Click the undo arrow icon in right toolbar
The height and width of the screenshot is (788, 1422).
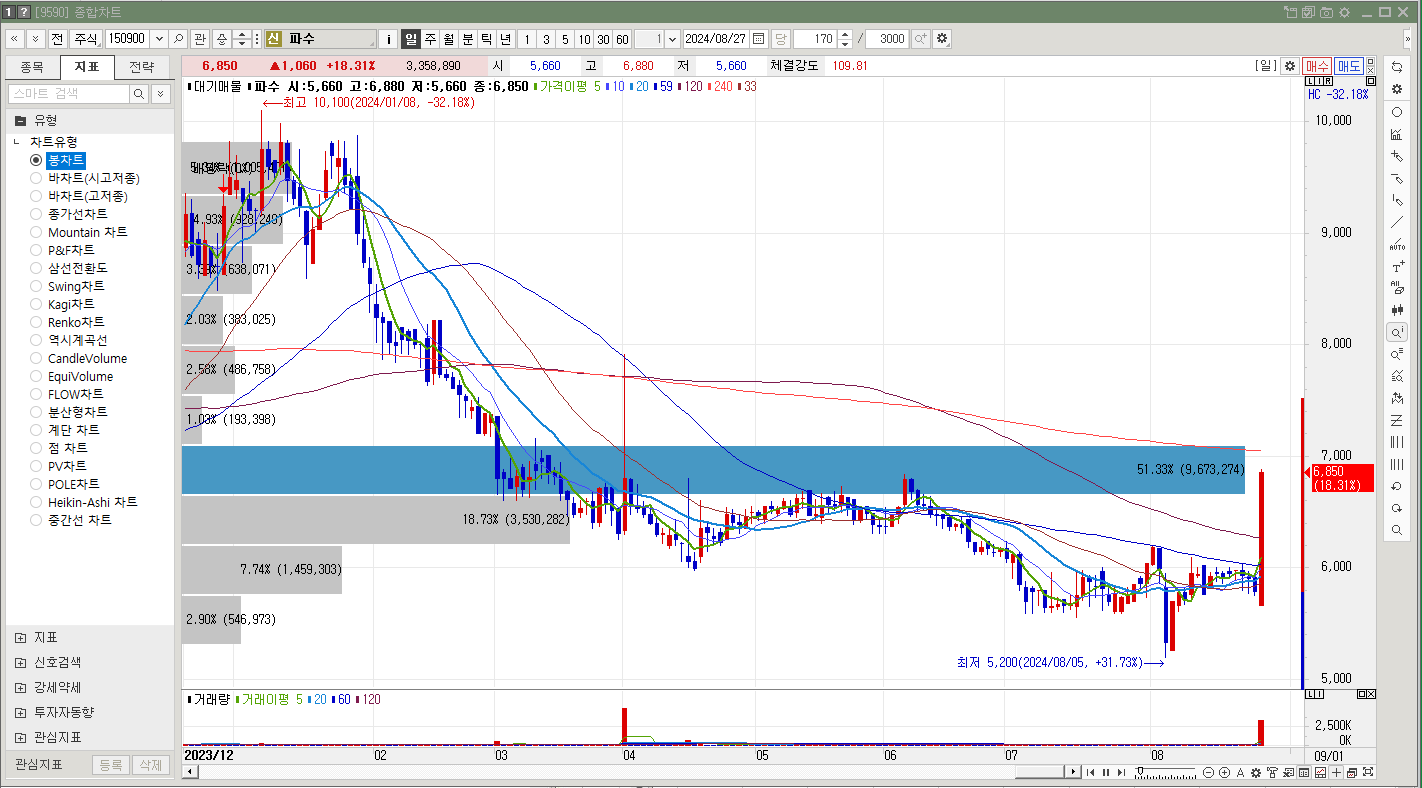point(1397,486)
